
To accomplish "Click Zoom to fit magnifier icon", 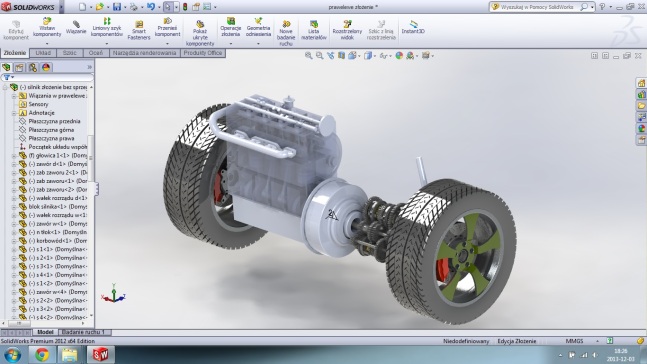I will [308, 56].
